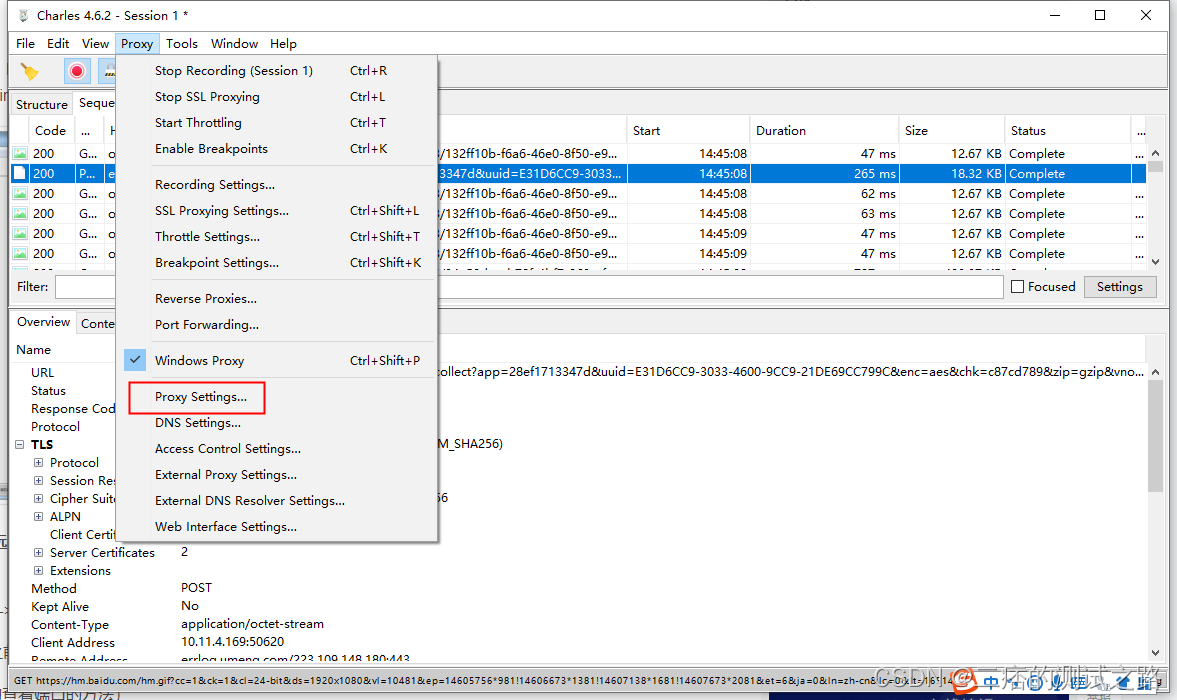The height and width of the screenshot is (700, 1177).
Task: Sort by the Status column header
Action: pyautogui.click(x=1067, y=131)
